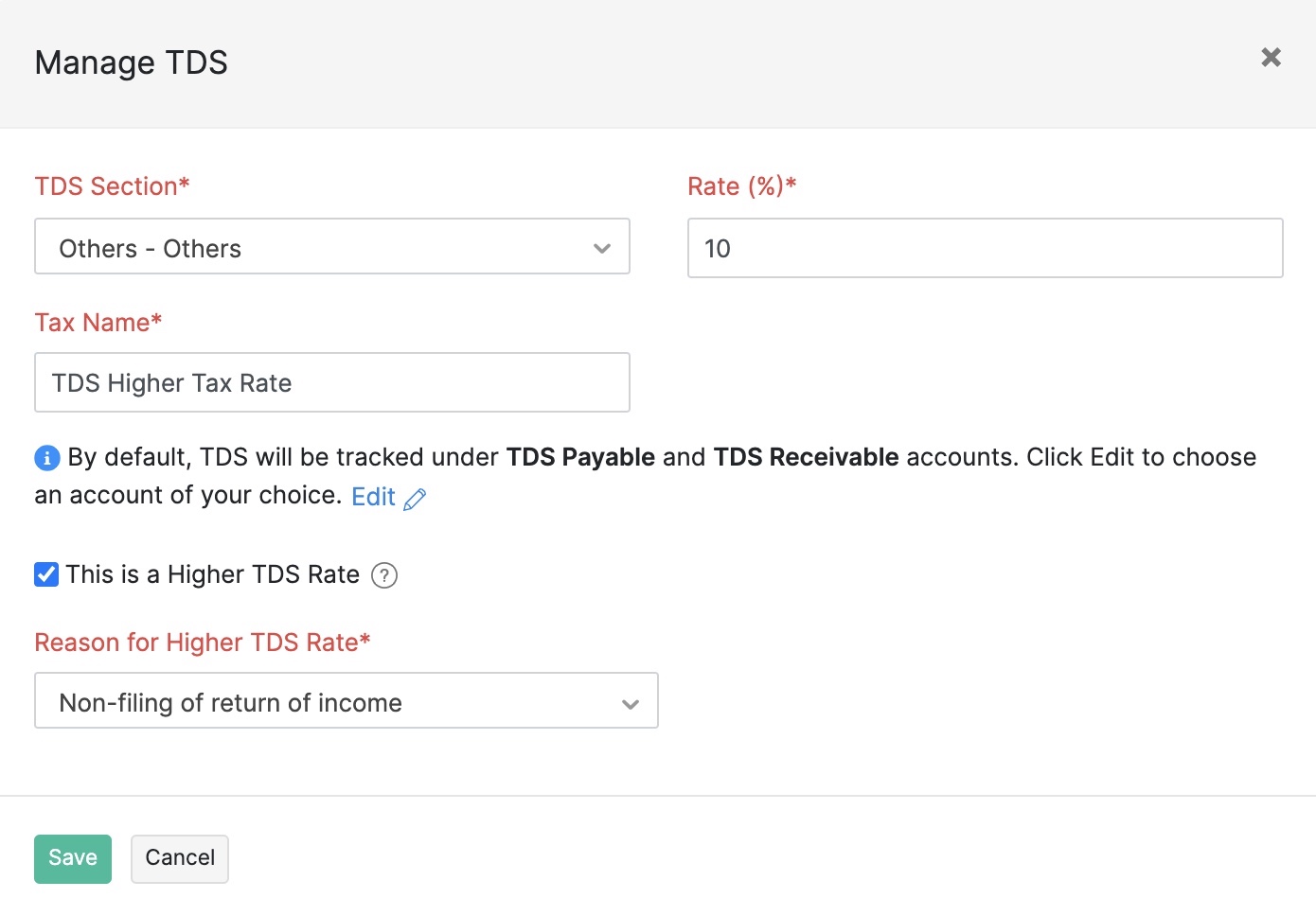Click the Manage TDS dialog title

132,62
